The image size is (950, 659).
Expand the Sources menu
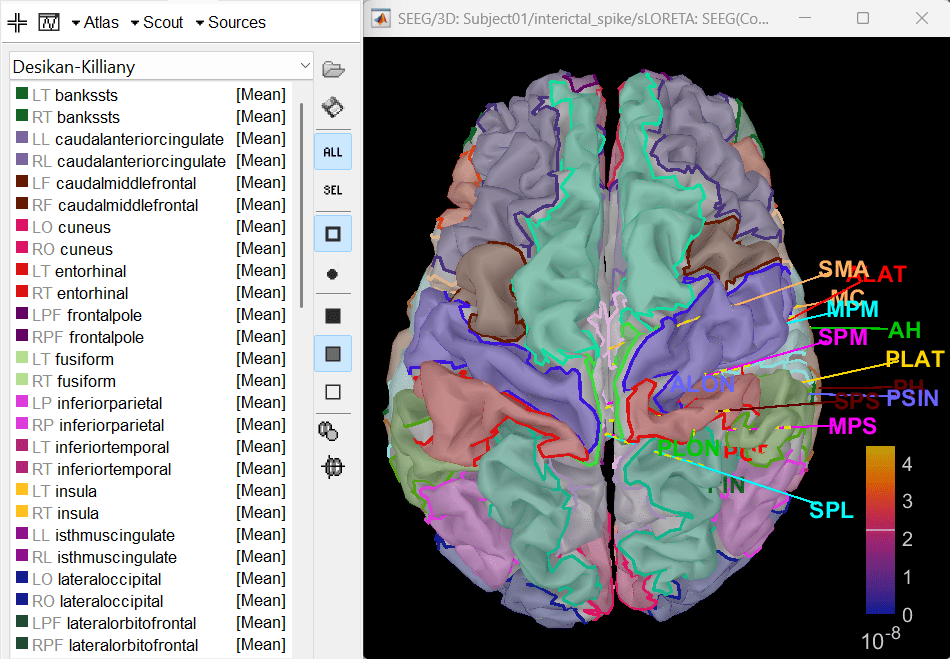click(229, 22)
